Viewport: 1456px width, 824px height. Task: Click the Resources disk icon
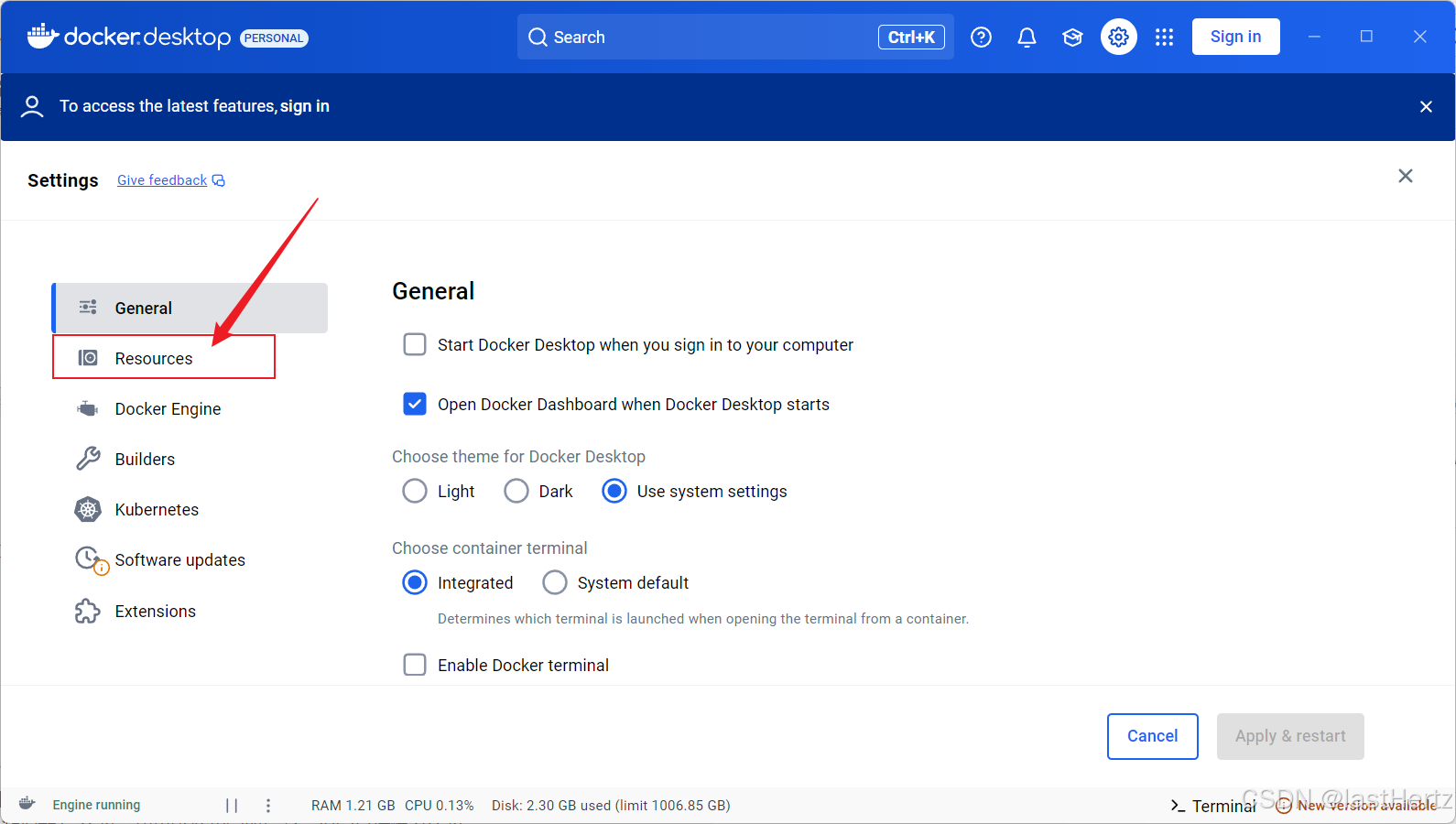point(88,358)
